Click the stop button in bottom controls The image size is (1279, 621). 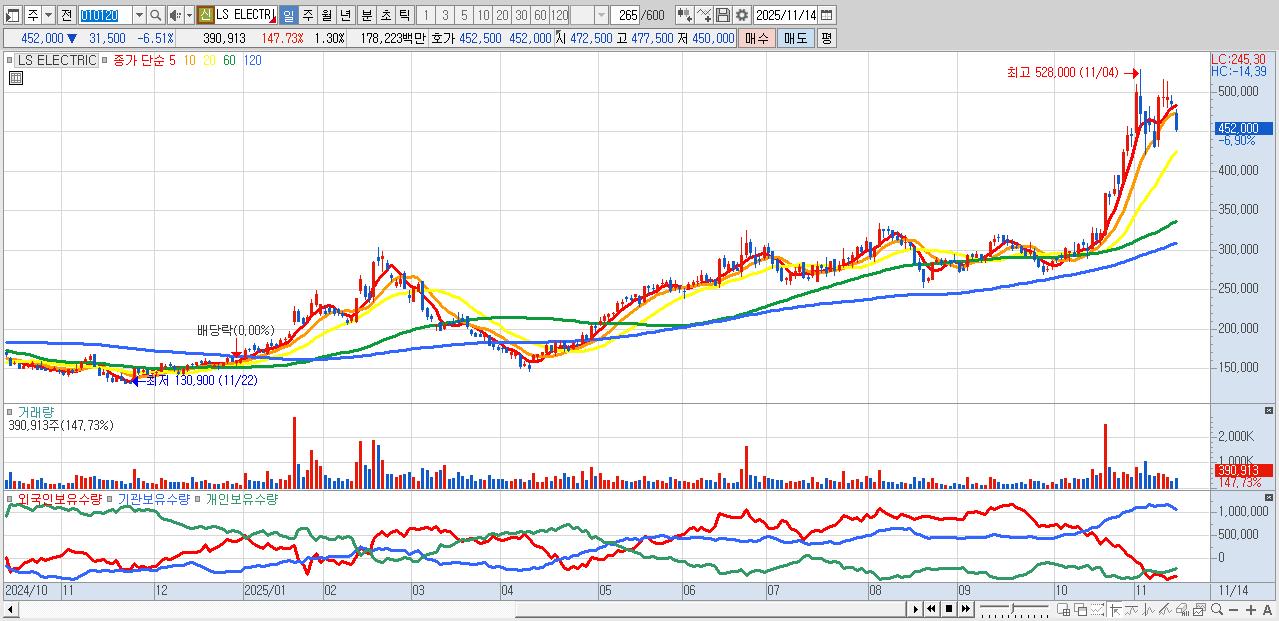click(x=949, y=609)
